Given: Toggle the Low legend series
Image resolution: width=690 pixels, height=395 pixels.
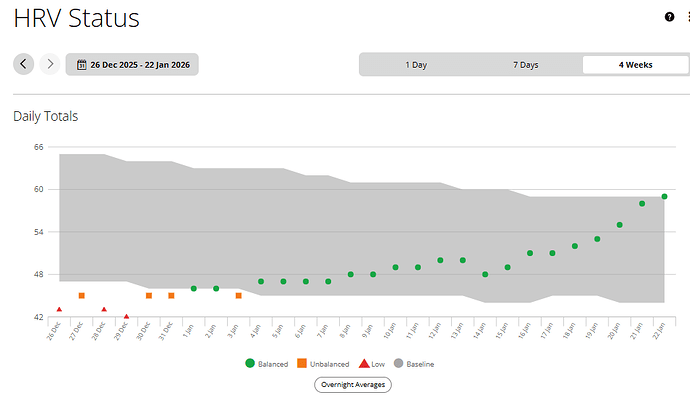Looking at the screenshot, I should 372,364.
